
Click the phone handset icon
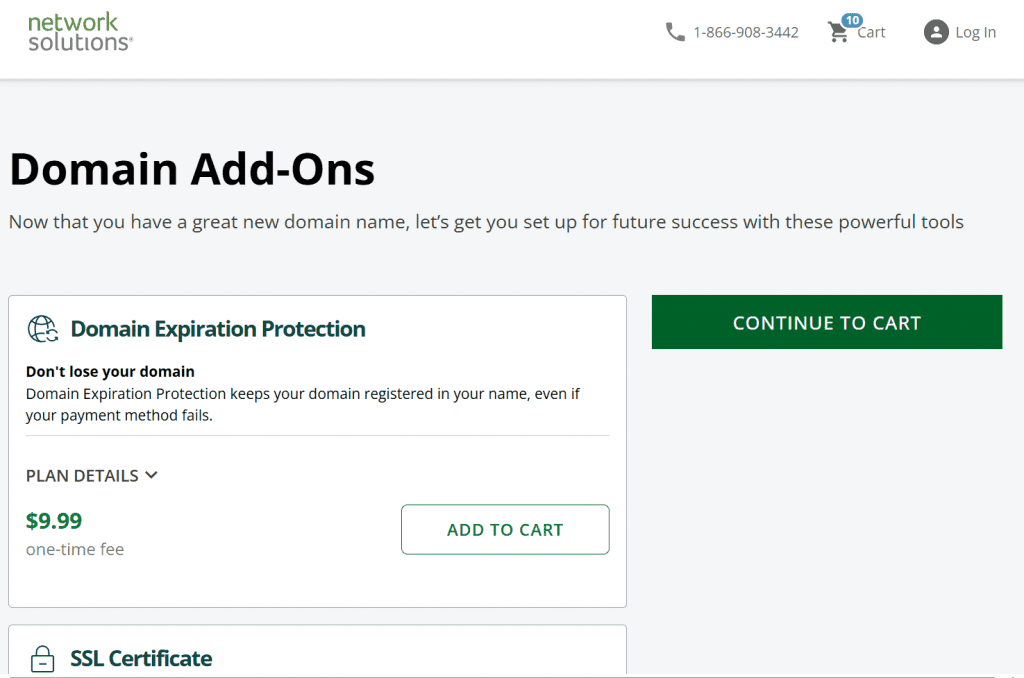pyautogui.click(x=675, y=32)
